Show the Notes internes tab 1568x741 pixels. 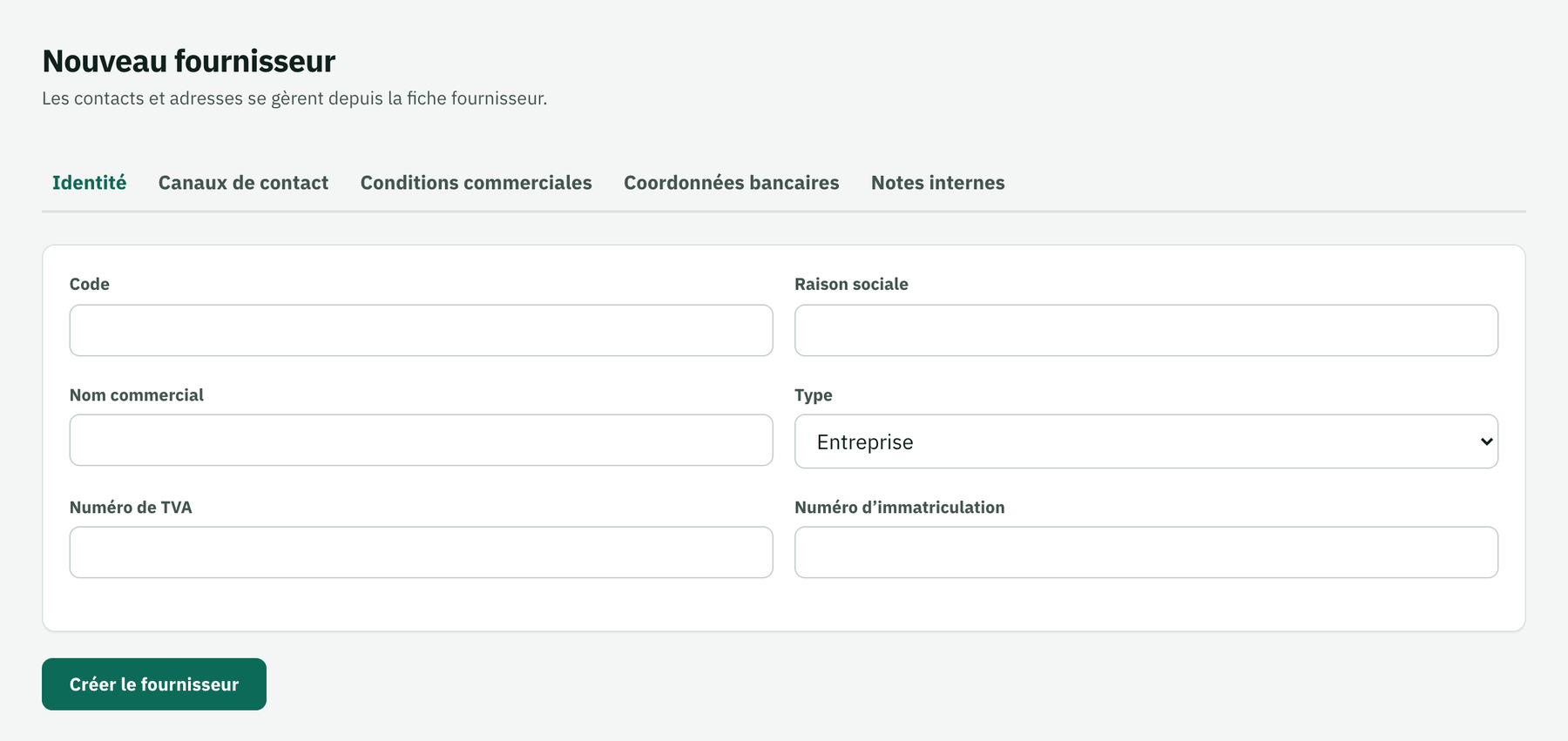[x=937, y=183]
